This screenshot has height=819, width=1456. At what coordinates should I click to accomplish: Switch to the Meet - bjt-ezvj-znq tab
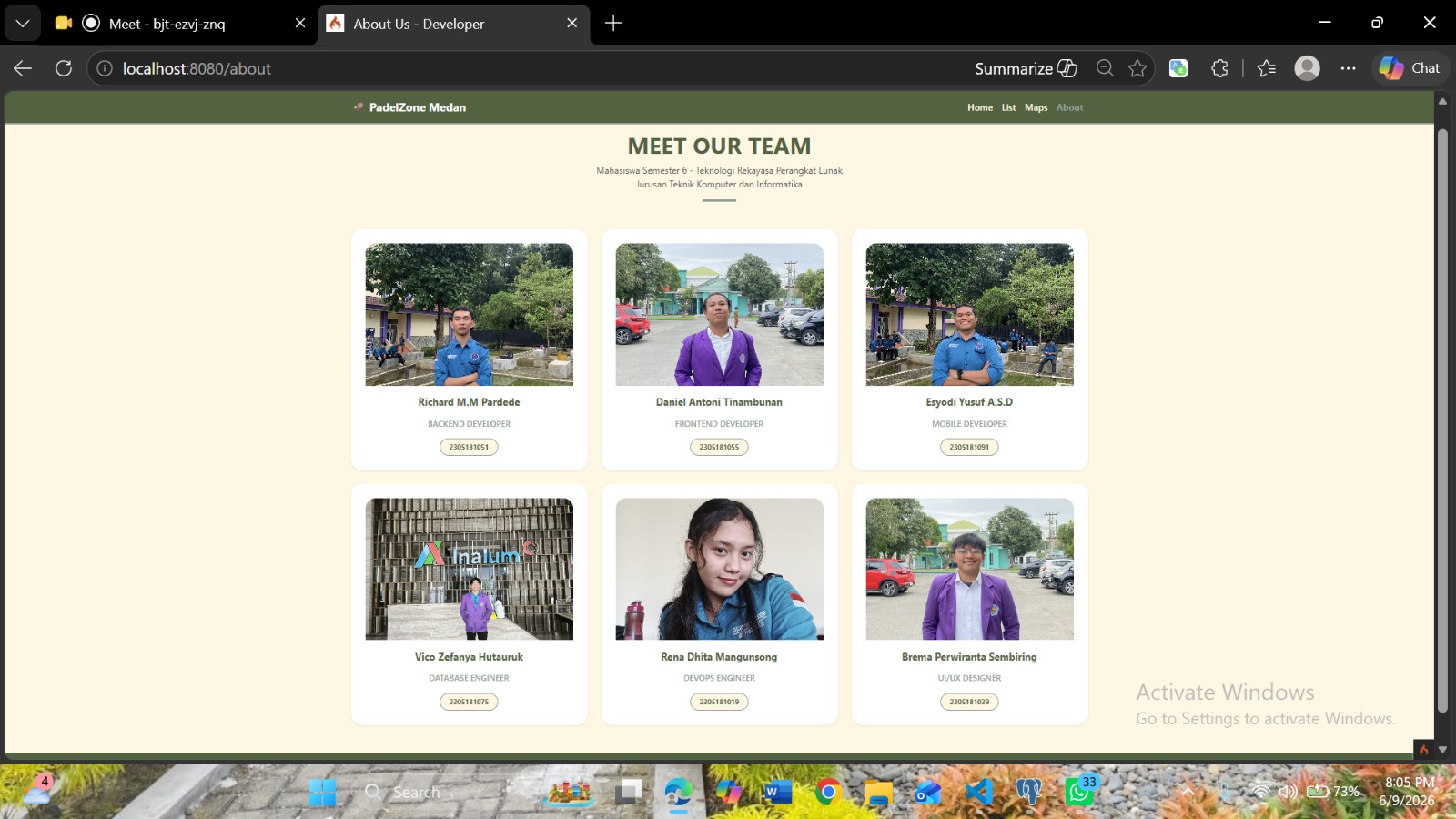click(x=168, y=24)
